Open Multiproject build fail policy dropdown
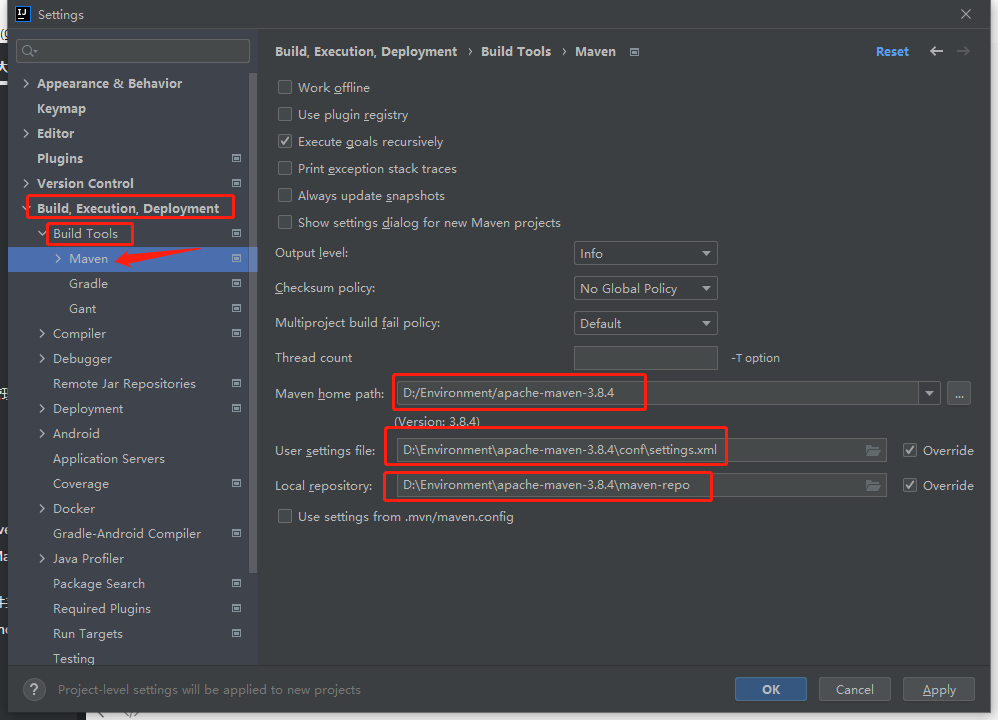Screen dimensions: 998x720 click(x=645, y=323)
